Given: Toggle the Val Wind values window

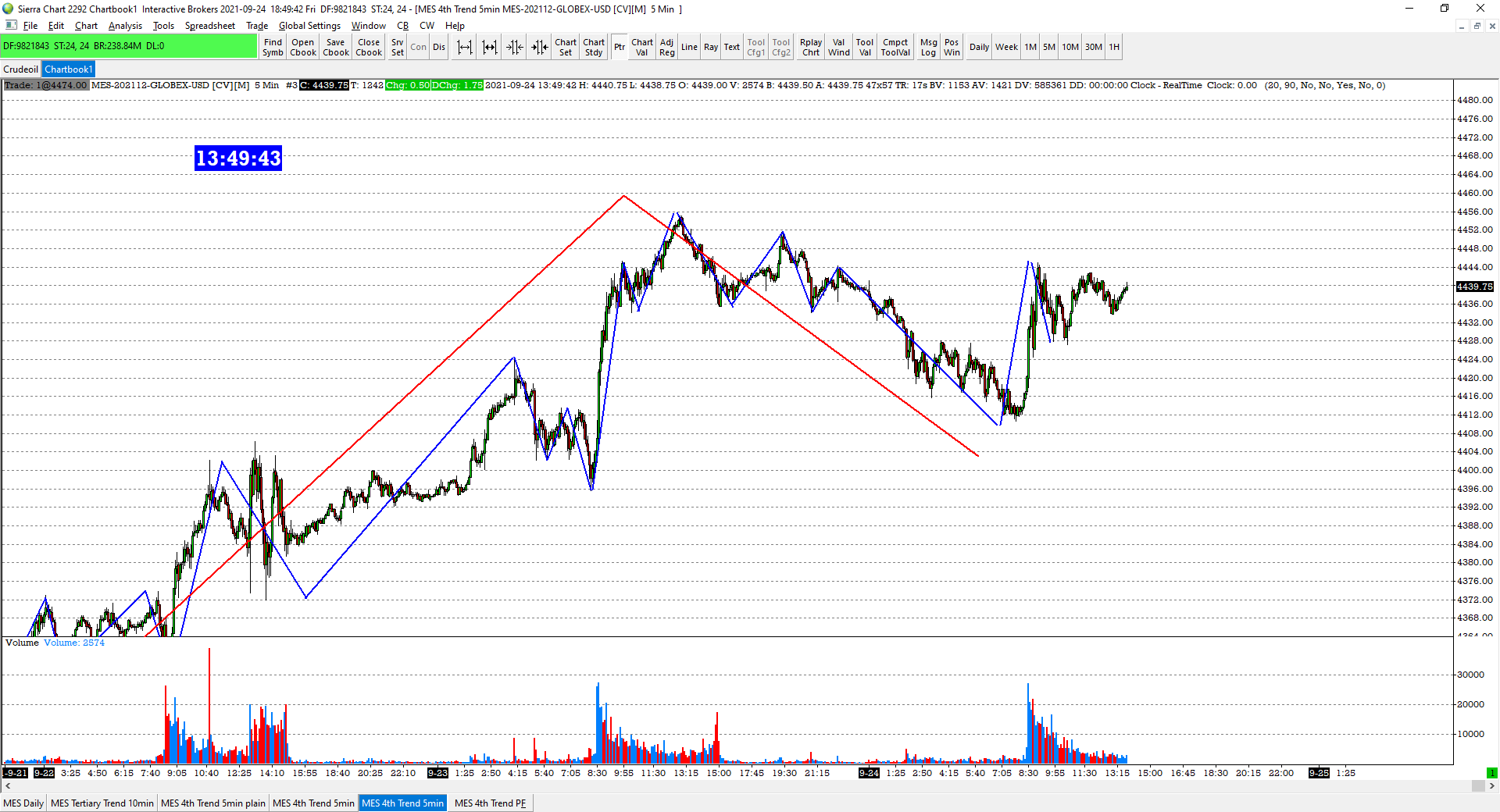Looking at the screenshot, I should (839, 48).
